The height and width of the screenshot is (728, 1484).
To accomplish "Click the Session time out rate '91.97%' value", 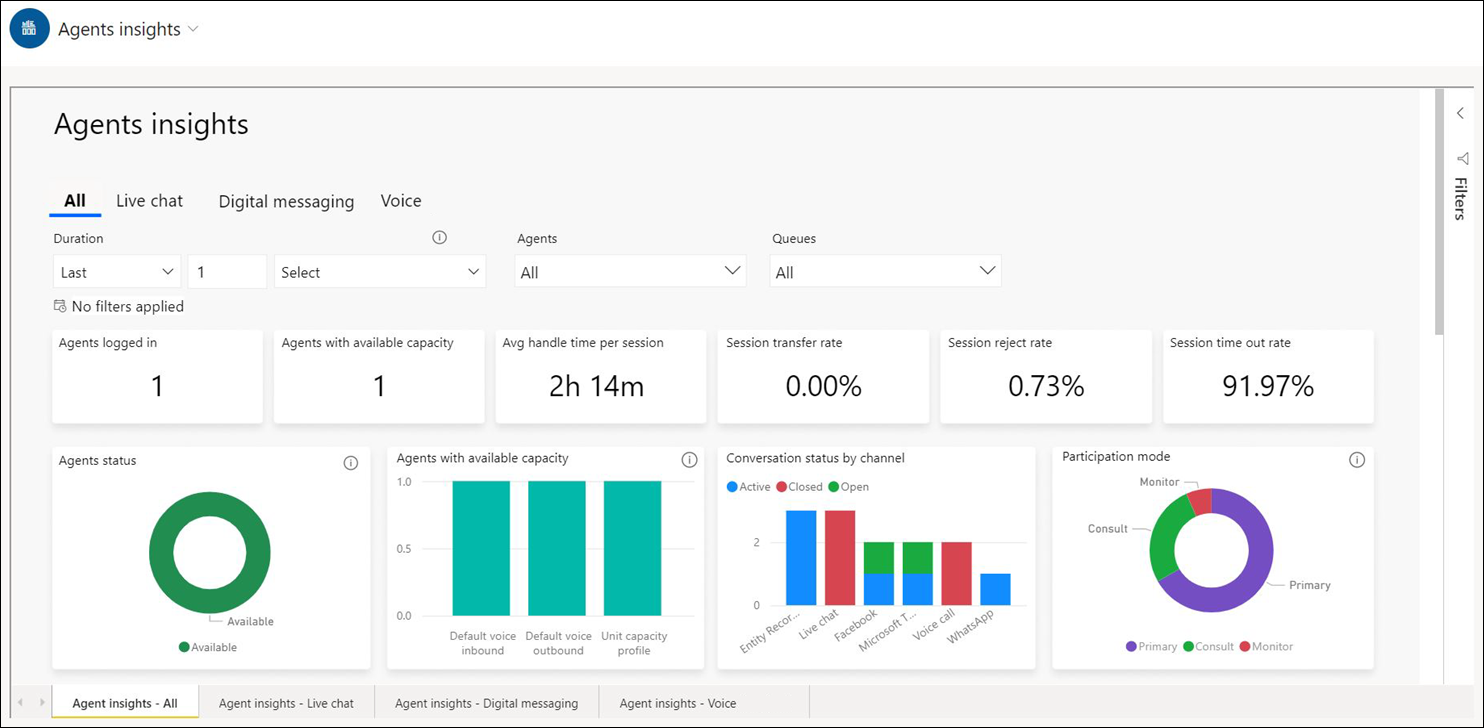I will pos(1268,387).
